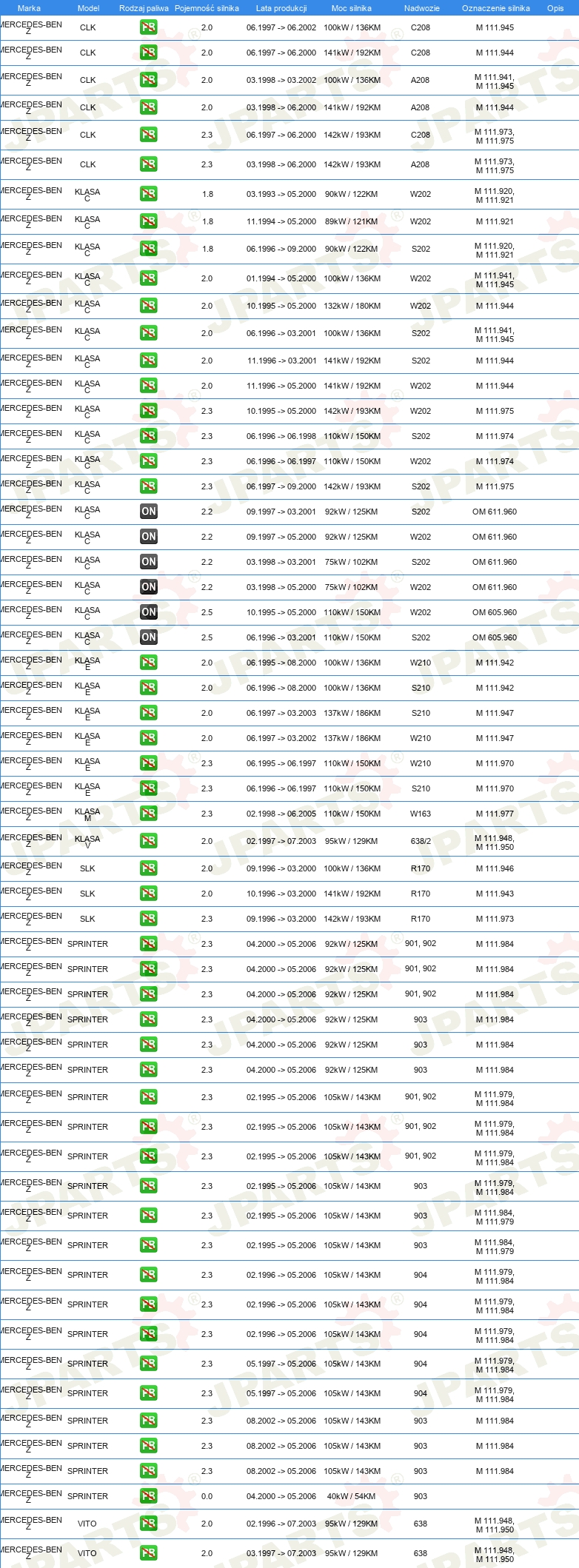The width and height of the screenshot is (579, 1568).
Task: Click PB icon in Klasa C 03.1993 W202 row
Action: [x=148, y=194]
